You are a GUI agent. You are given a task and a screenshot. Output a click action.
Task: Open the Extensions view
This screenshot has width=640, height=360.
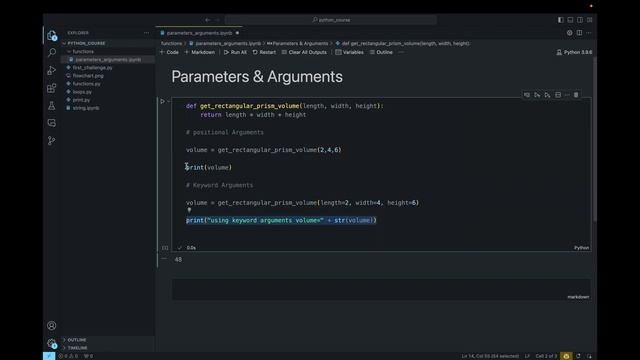[51, 88]
